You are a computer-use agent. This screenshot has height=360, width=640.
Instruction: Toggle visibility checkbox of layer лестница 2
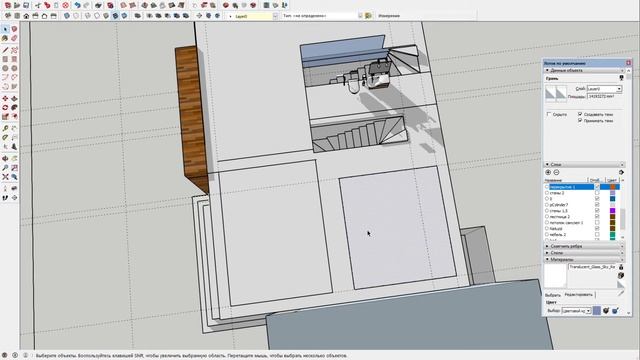(597, 217)
